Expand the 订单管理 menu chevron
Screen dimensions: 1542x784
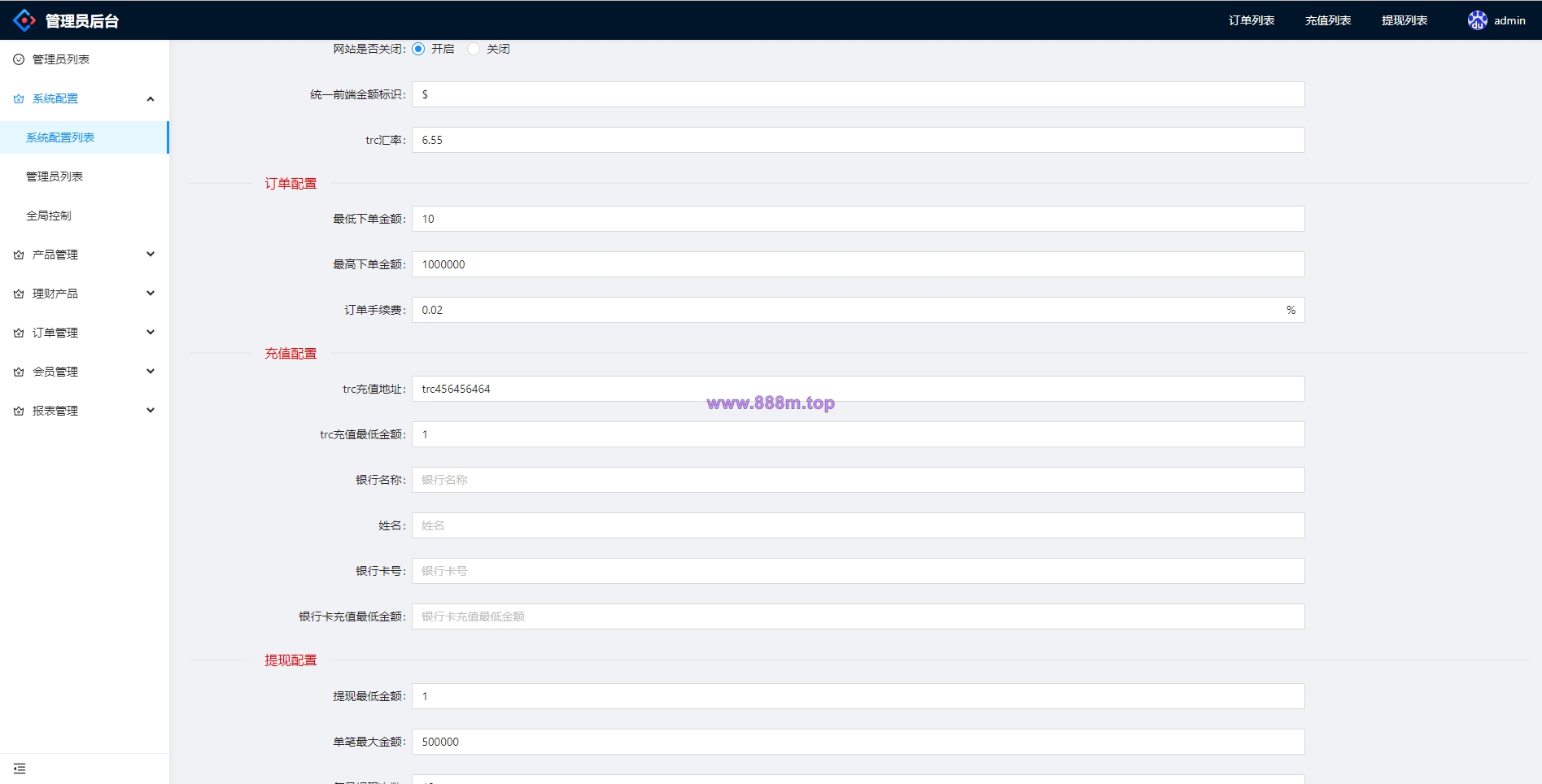[x=151, y=333]
